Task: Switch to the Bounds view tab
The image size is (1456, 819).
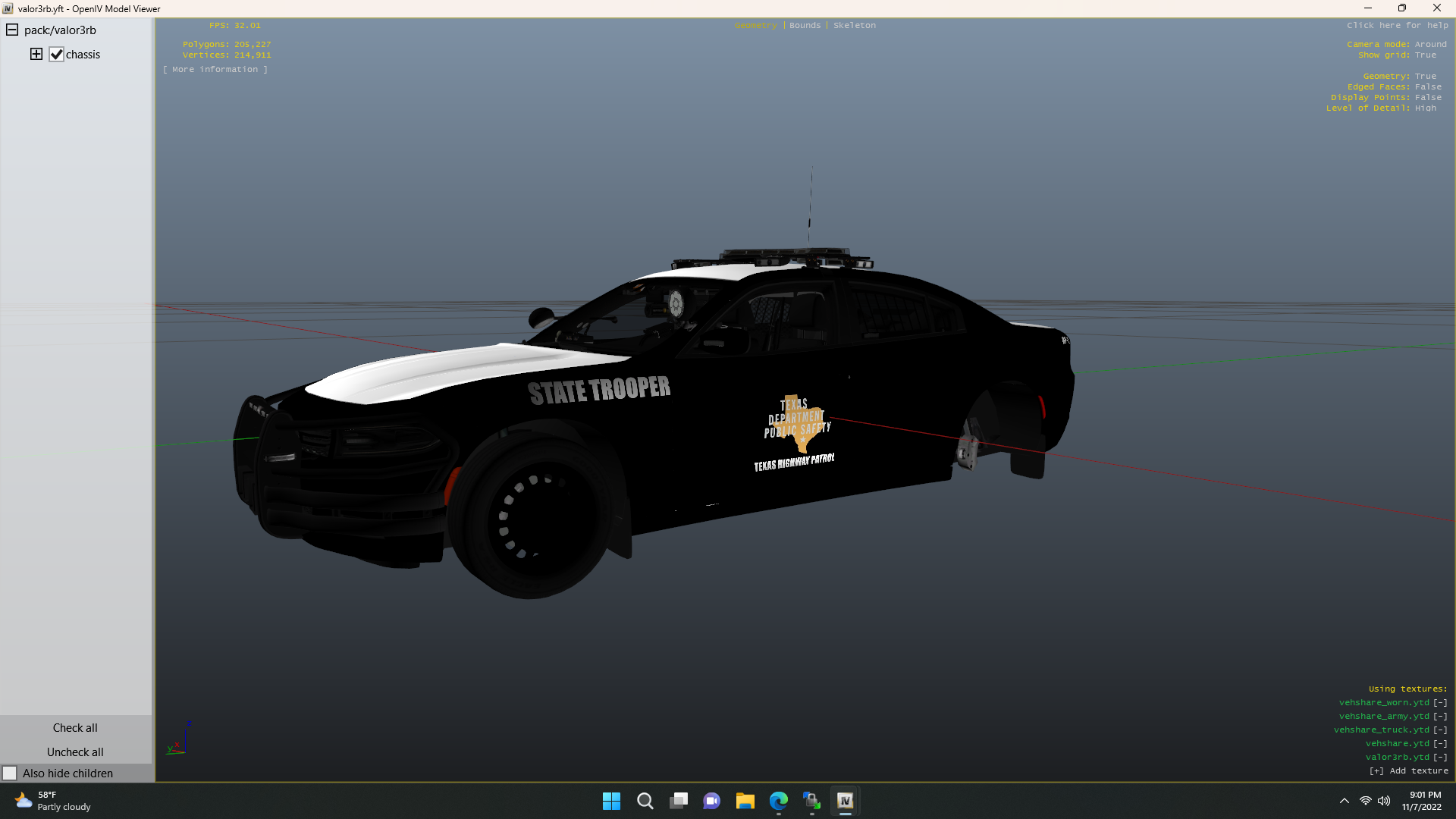Action: tap(805, 25)
